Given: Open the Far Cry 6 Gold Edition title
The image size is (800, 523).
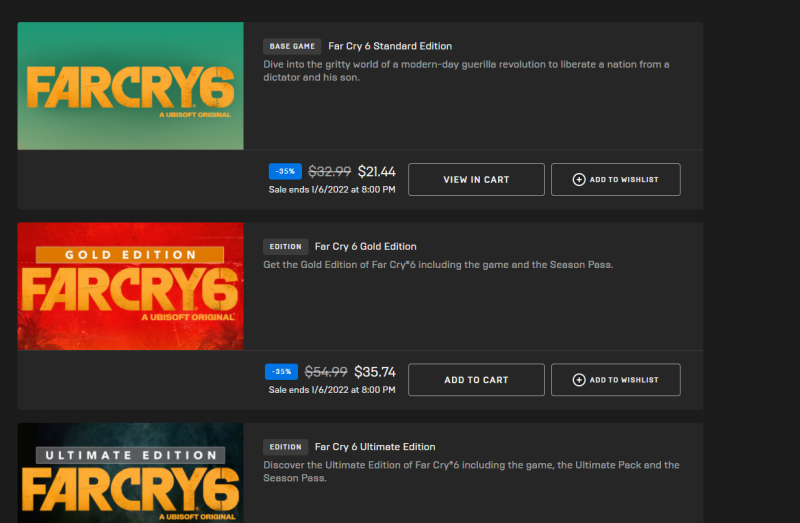Looking at the screenshot, I should (x=366, y=246).
